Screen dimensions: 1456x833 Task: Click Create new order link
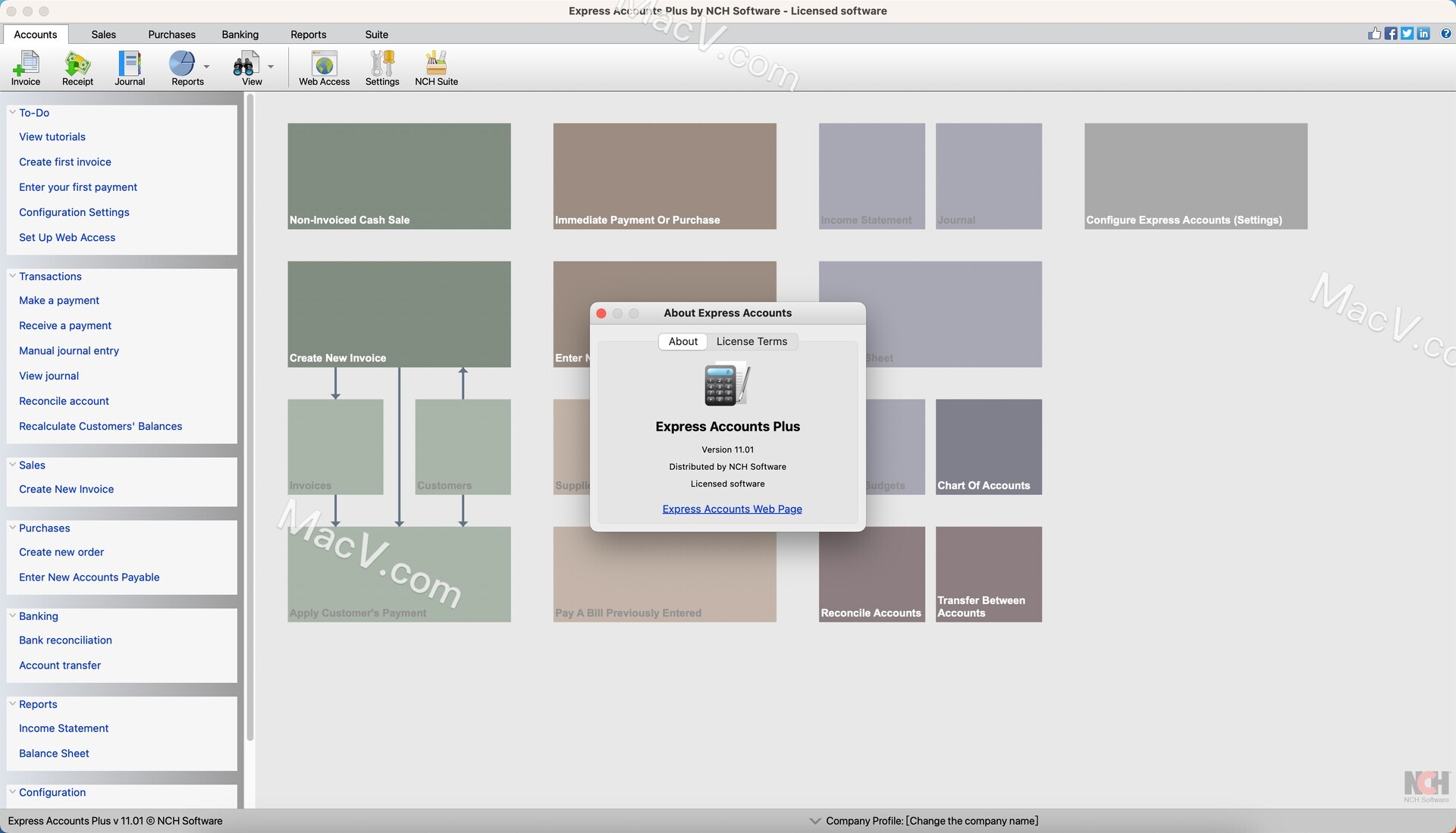[61, 552]
